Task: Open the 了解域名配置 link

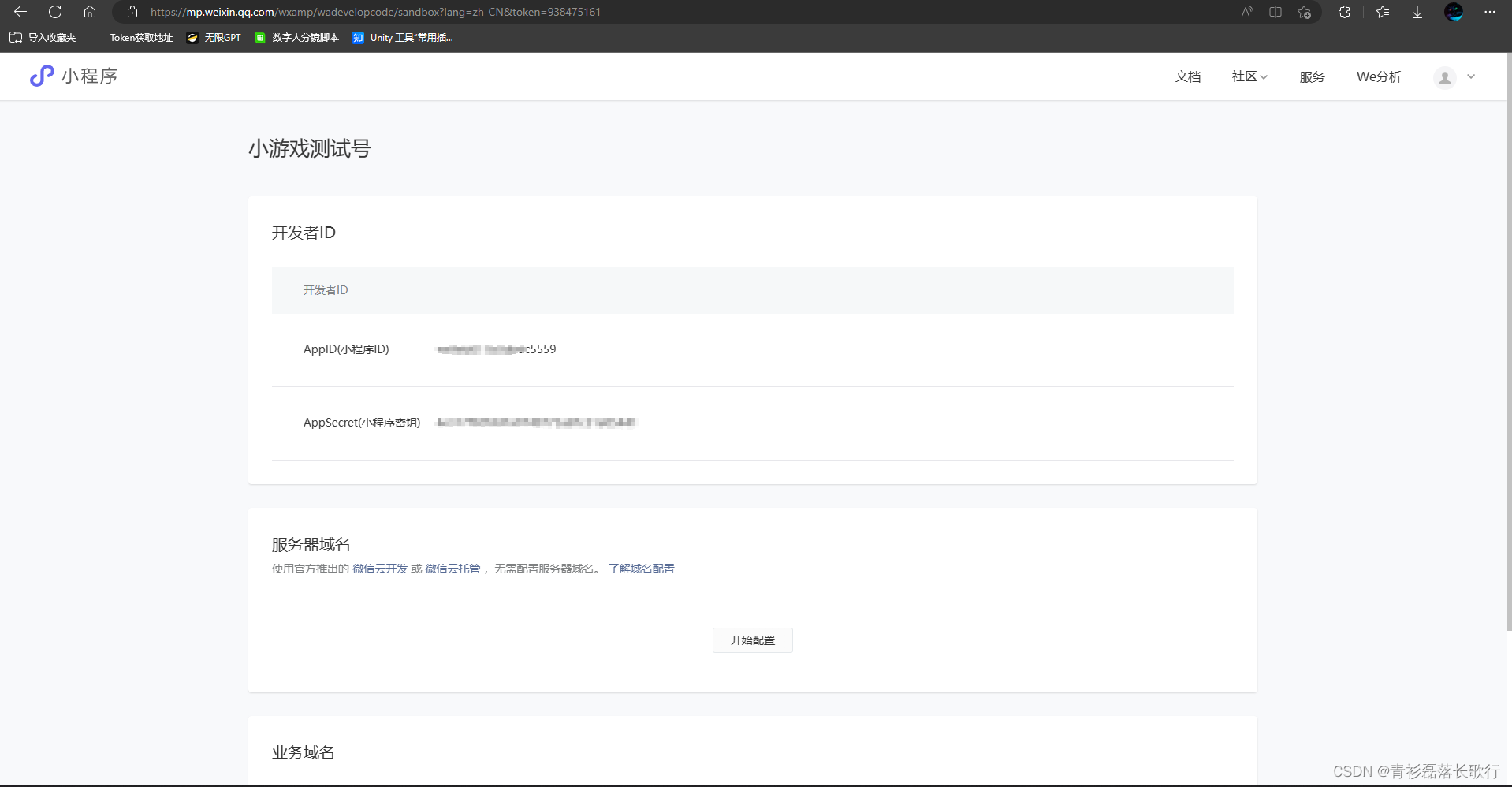Action: click(642, 569)
